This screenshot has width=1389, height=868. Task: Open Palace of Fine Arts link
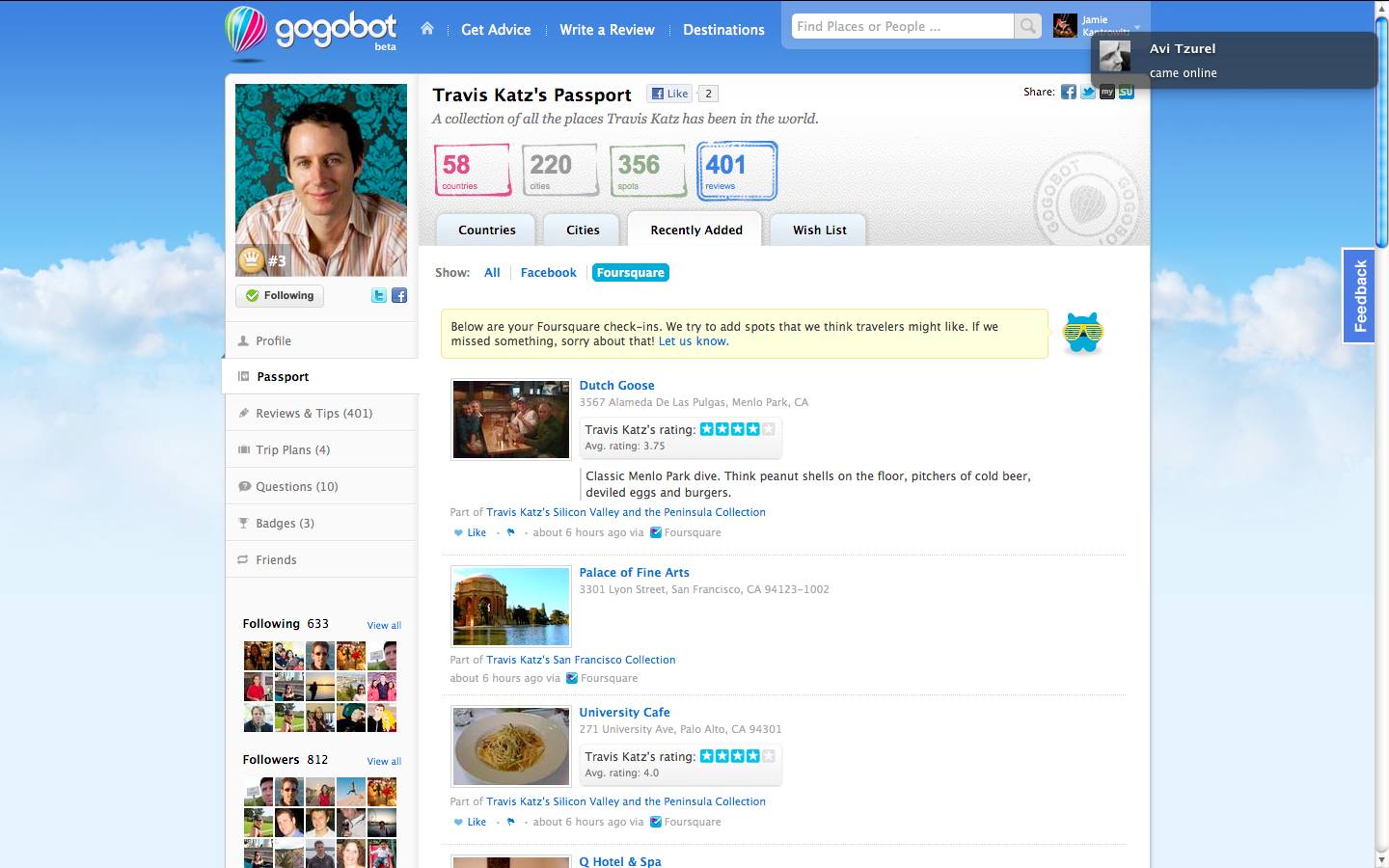click(634, 572)
